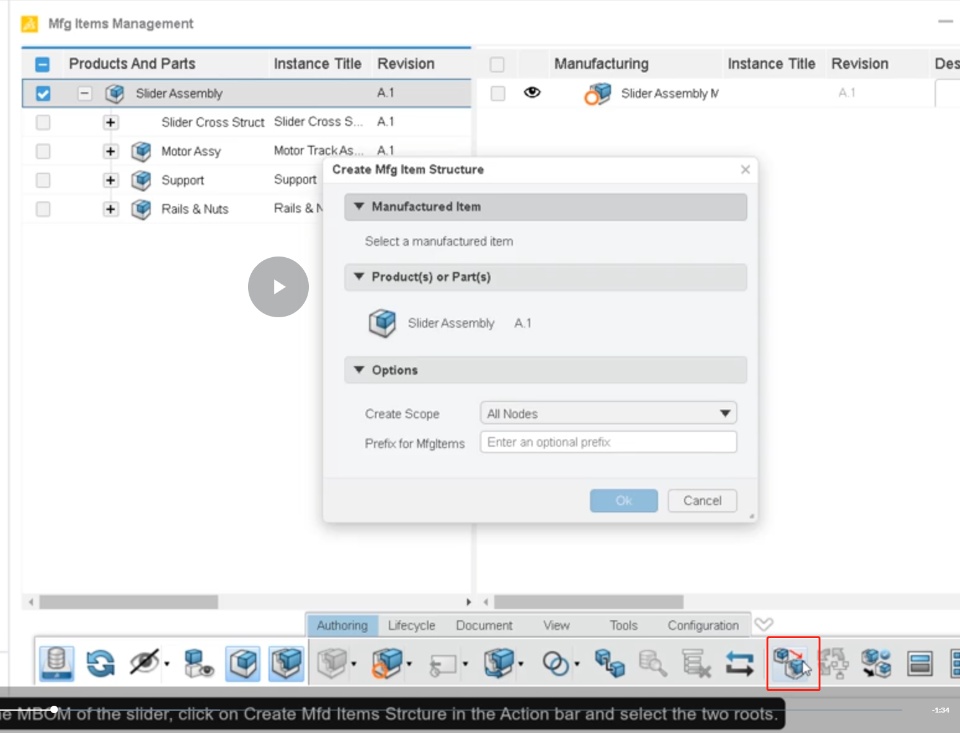Switch to the Lifecycle tab
This screenshot has width=960, height=733.
point(411,625)
